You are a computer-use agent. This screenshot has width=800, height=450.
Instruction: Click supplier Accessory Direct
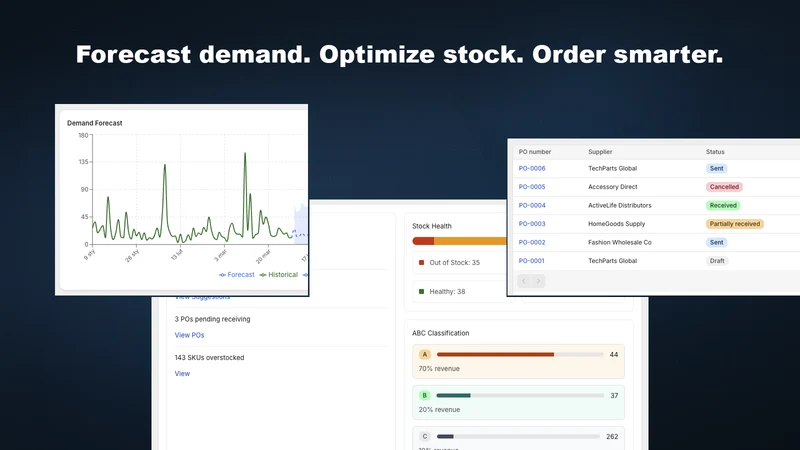(x=613, y=187)
